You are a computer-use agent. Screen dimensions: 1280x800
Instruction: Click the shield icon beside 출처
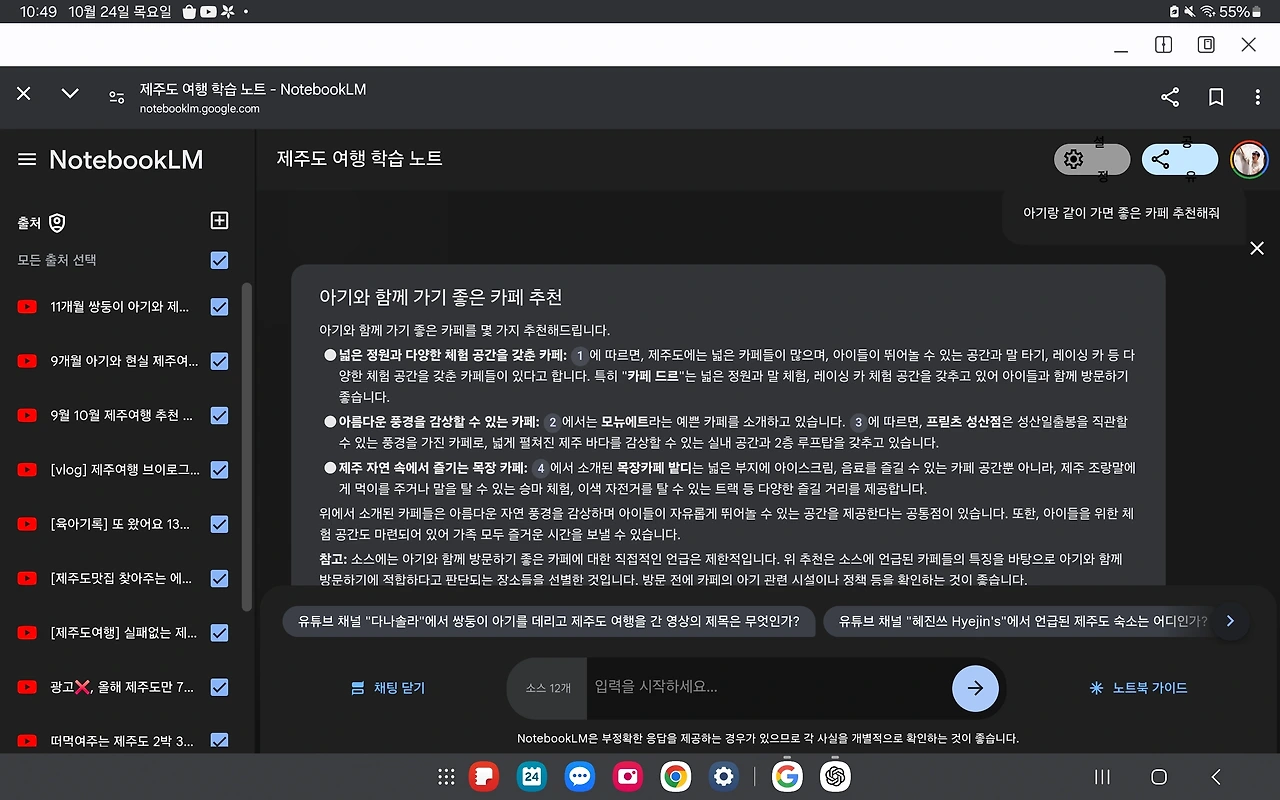coord(57,223)
